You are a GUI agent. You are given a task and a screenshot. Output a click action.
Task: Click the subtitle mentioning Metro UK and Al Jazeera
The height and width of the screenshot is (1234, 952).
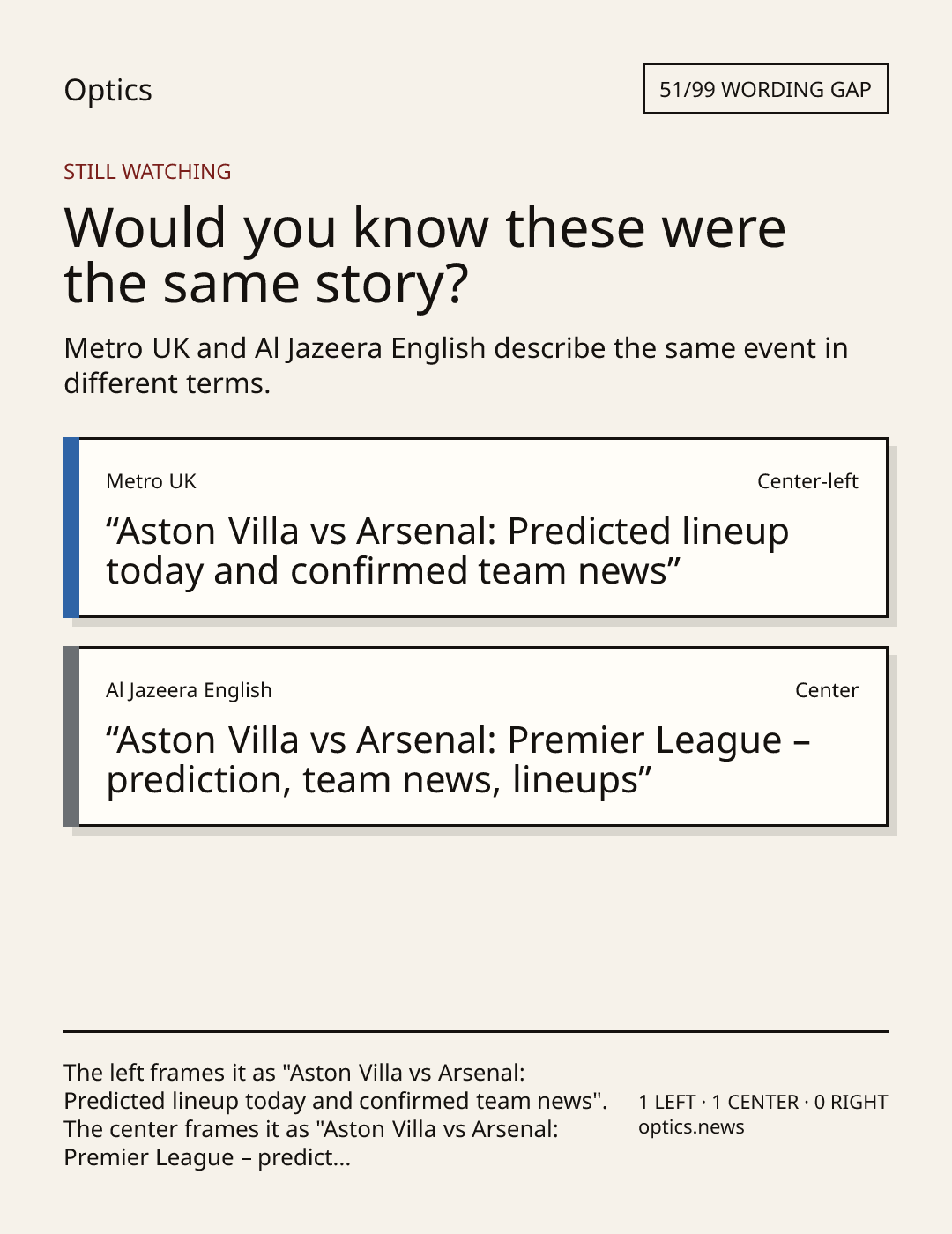coord(456,366)
